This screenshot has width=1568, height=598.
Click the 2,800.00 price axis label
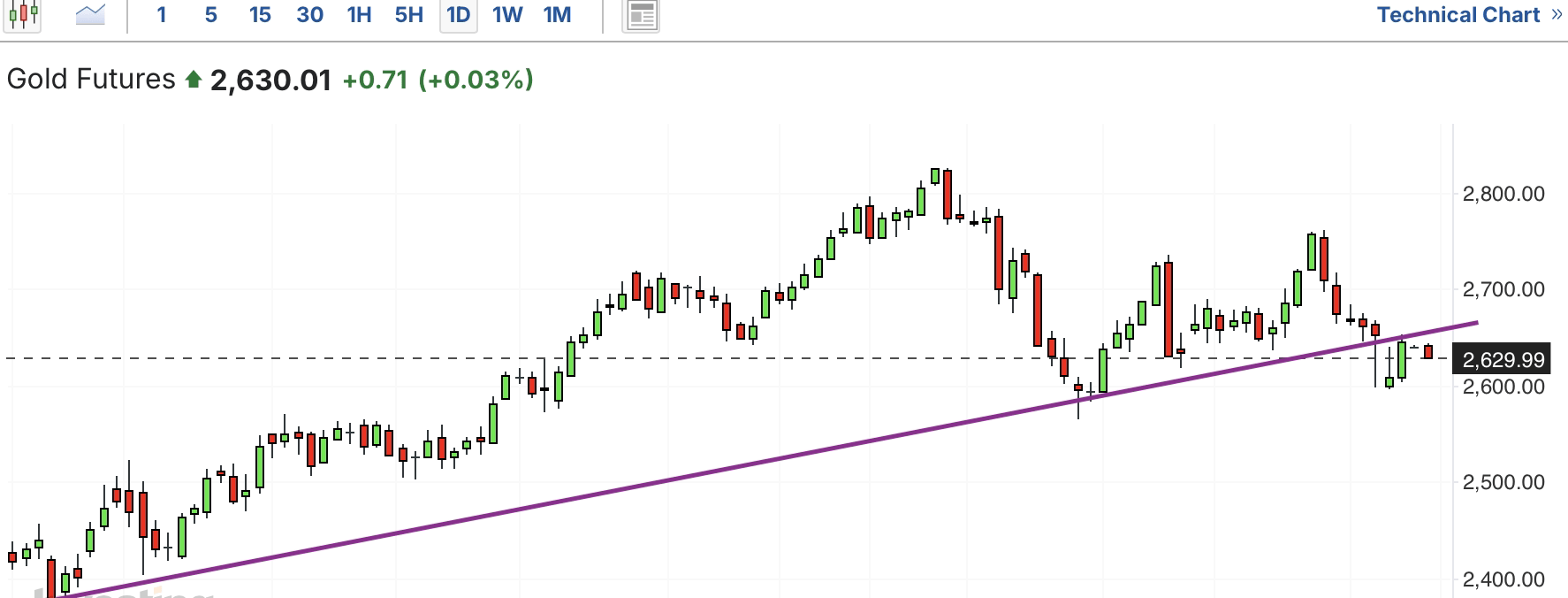pyautogui.click(x=1503, y=194)
